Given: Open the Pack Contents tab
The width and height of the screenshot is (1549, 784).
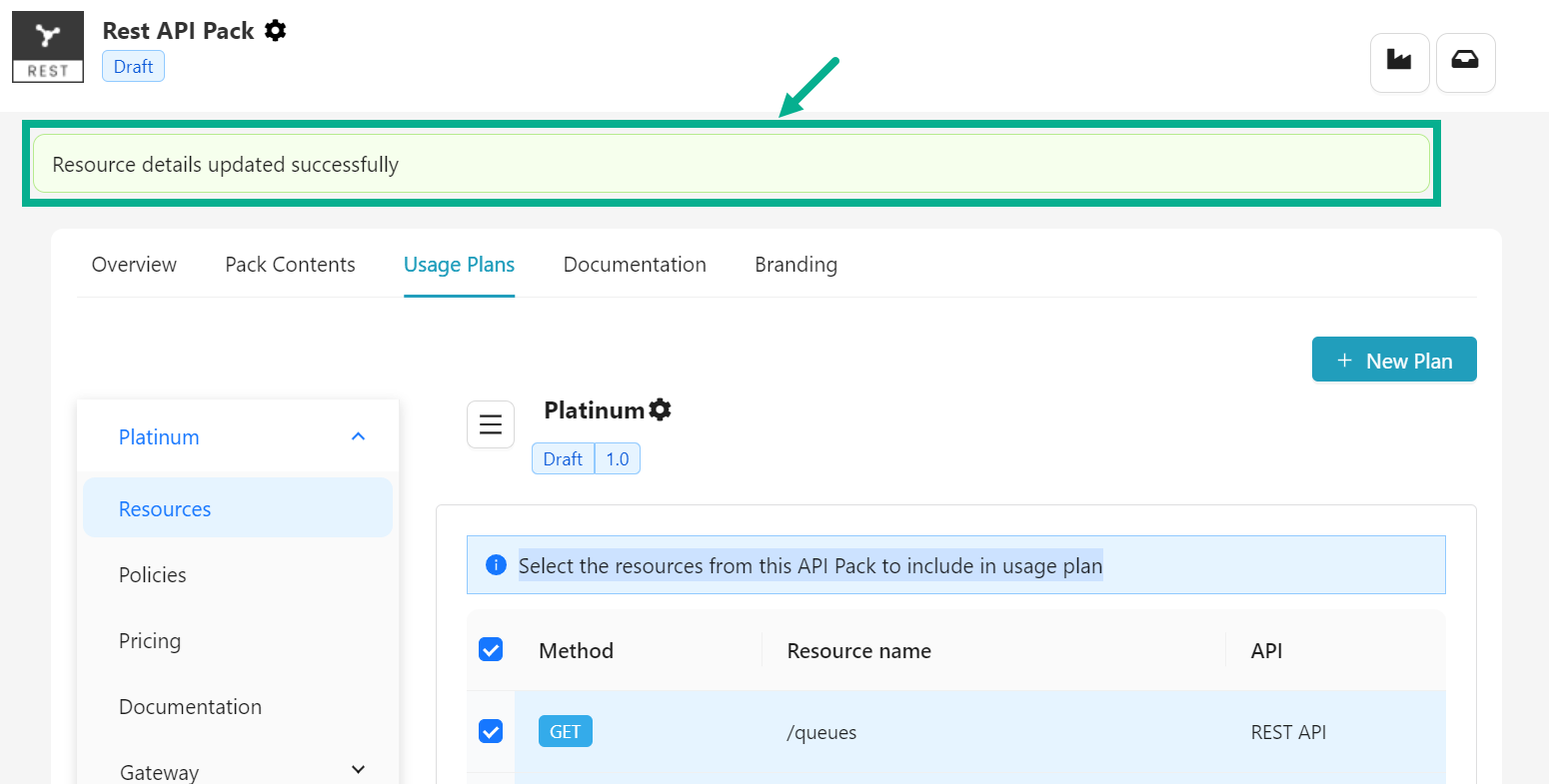Looking at the screenshot, I should pos(290,265).
